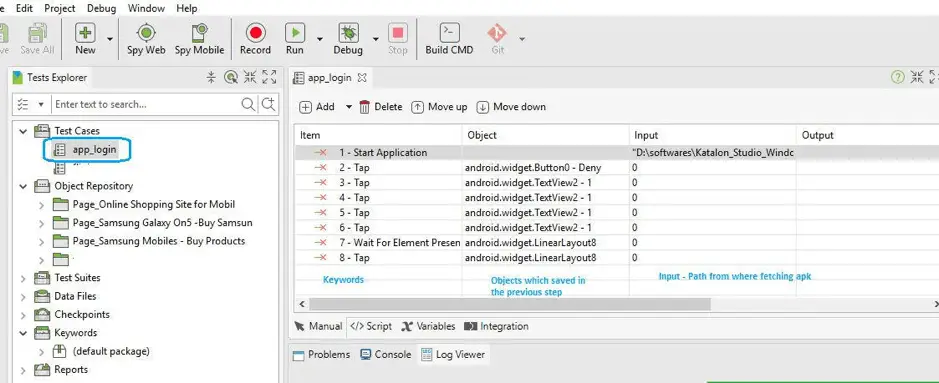The image size is (939, 383).
Task: Select the Data Files tree item
Action: pyautogui.click(x=75, y=296)
